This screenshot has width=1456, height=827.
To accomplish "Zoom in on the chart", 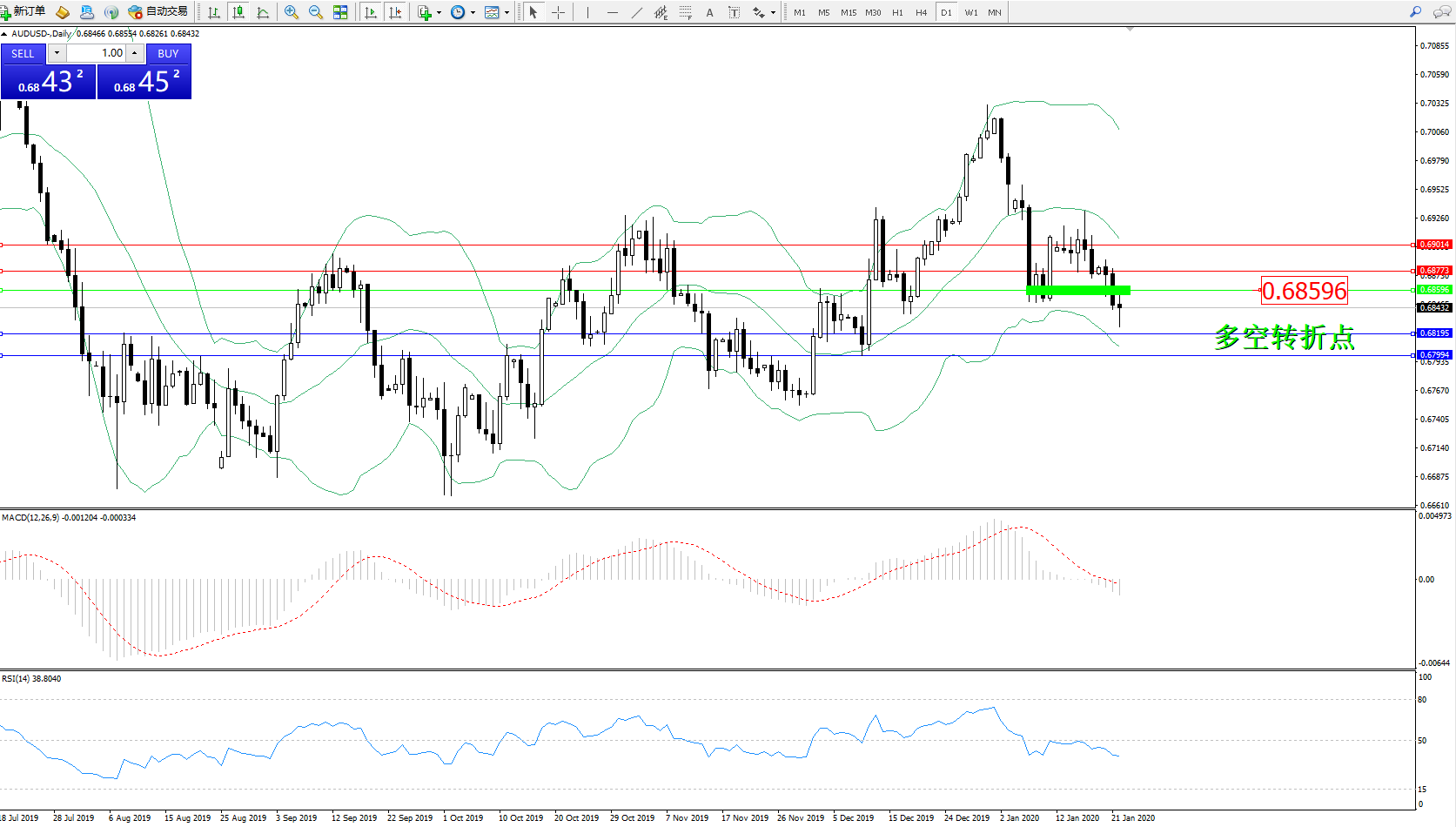I will tap(292, 12).
